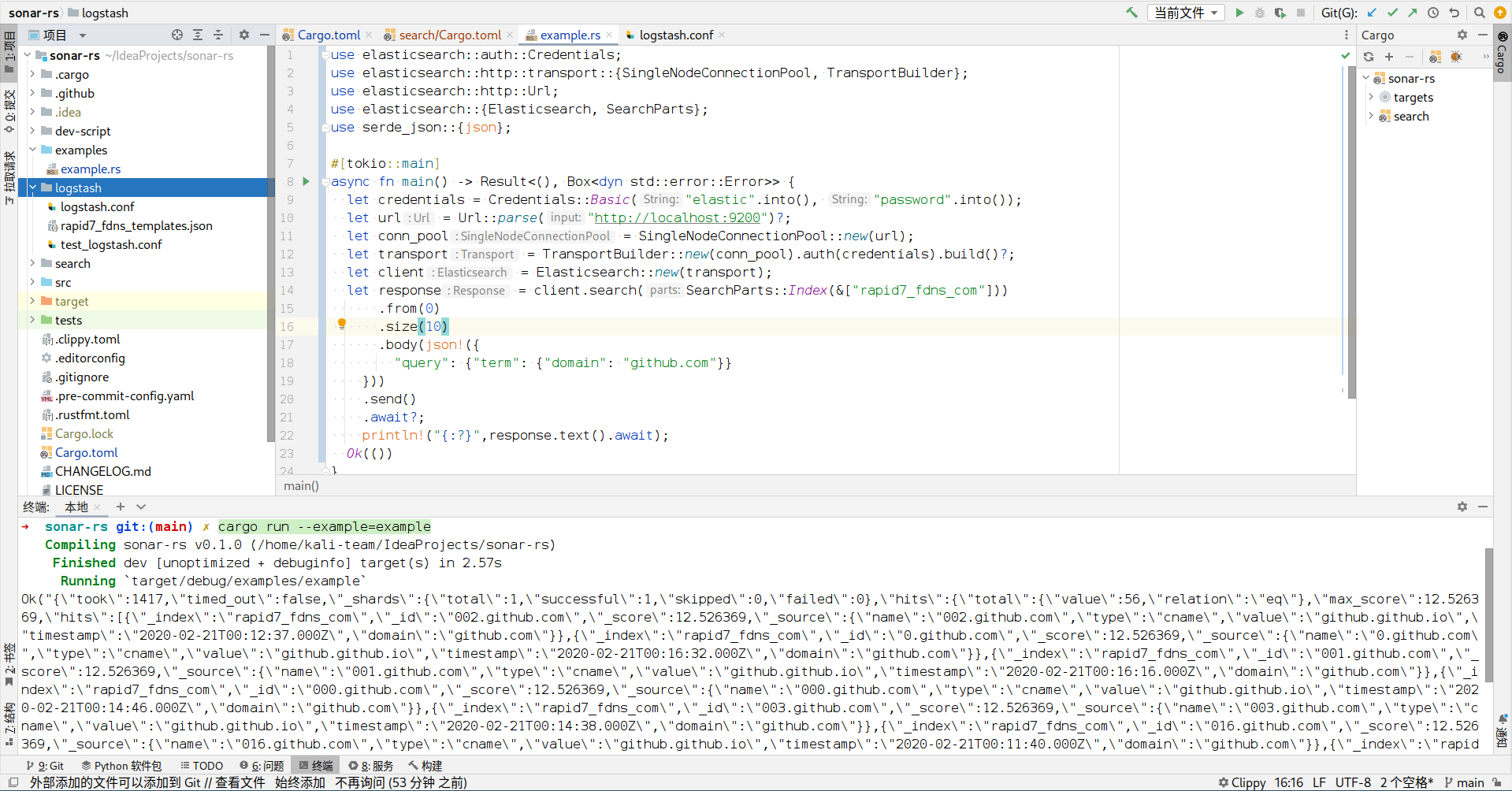
Task: Open the 当前文件 run configuration dropdown
Action: 1187,13
